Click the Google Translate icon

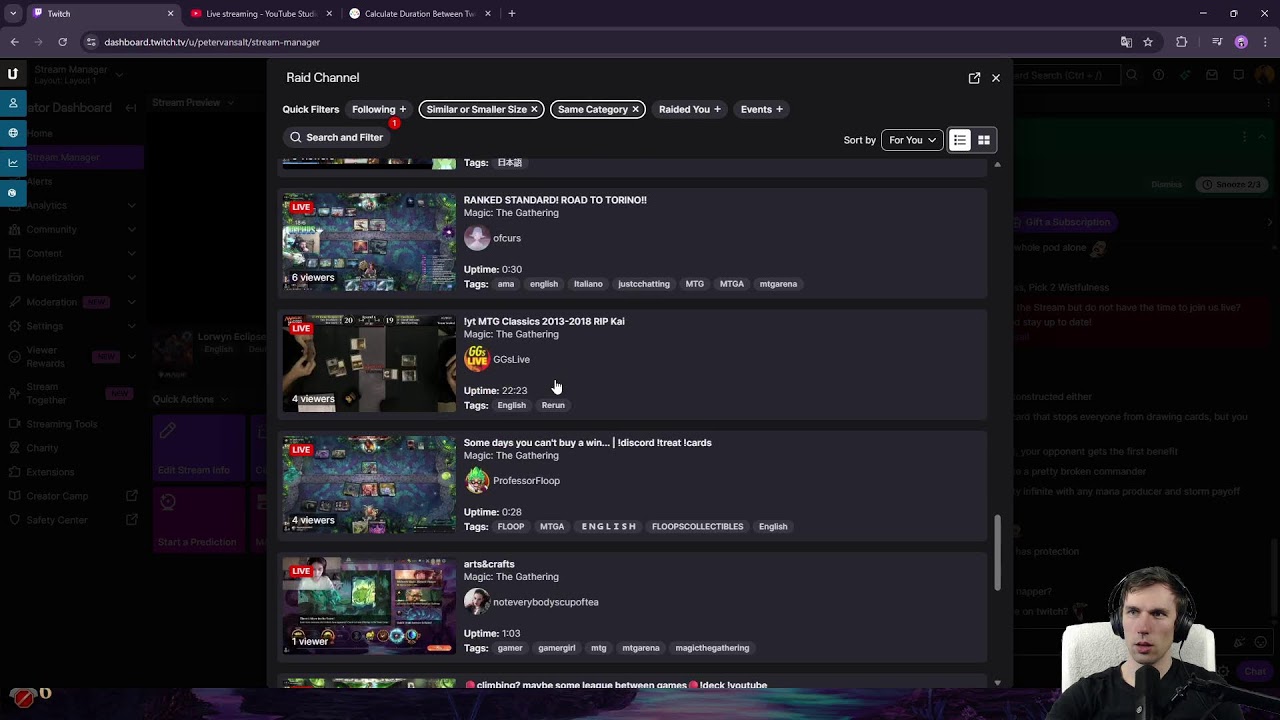tap(1126, 42)
